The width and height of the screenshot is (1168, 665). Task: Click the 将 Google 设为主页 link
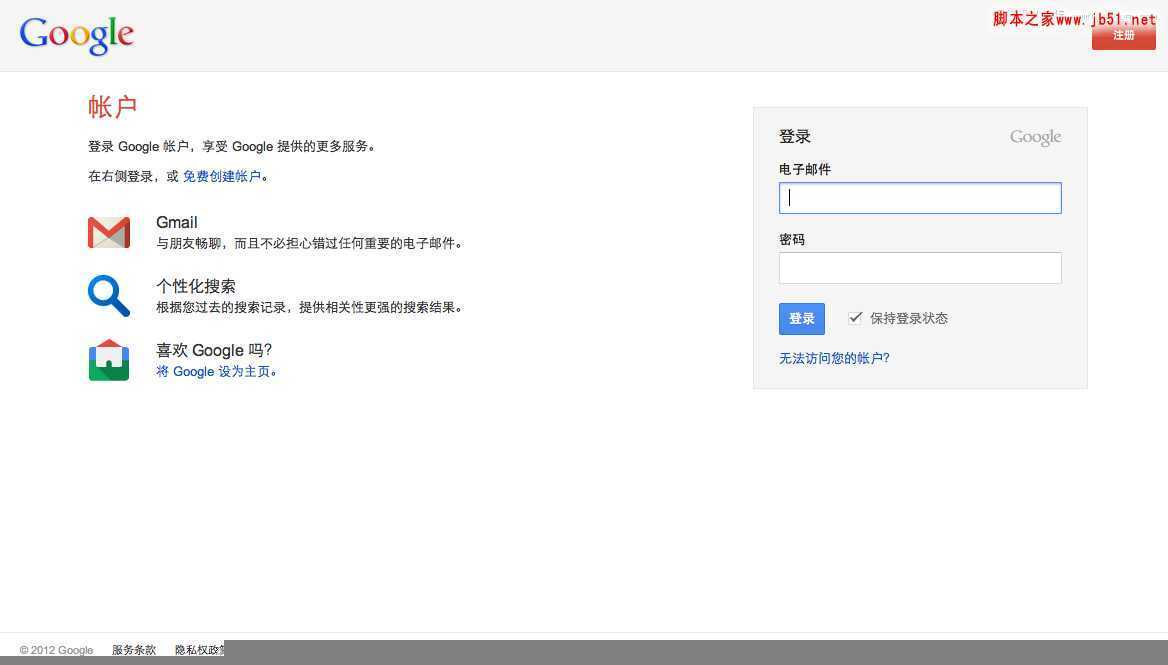[x=217, y=371]
